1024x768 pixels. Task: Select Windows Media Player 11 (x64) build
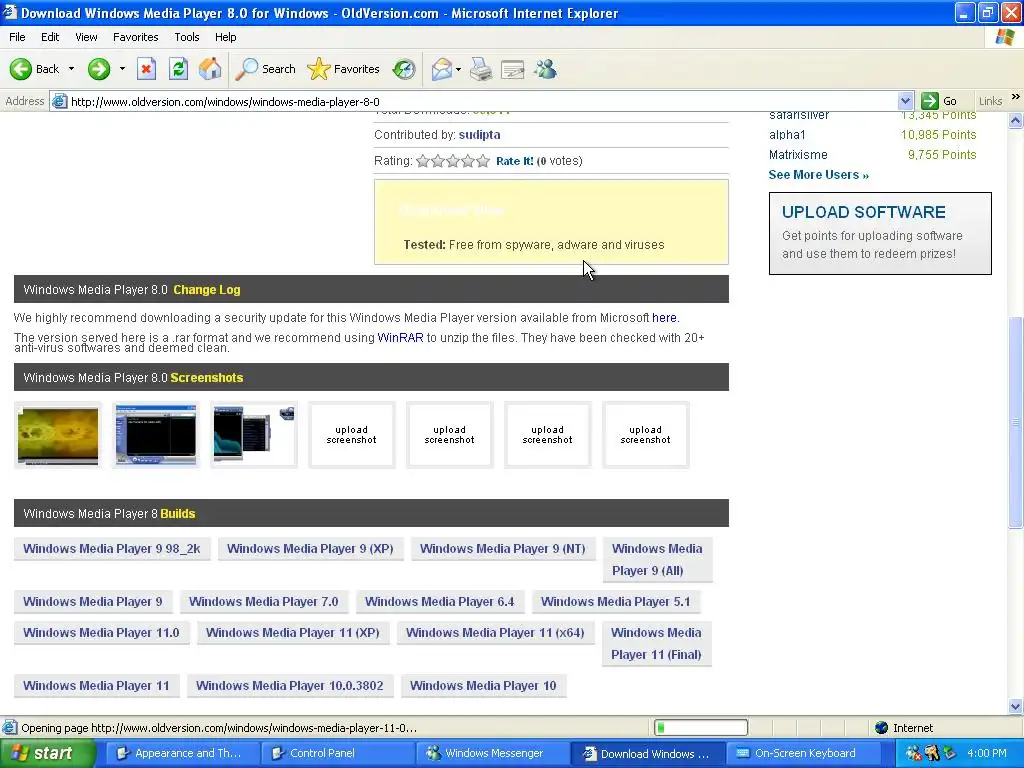[495, 632]
